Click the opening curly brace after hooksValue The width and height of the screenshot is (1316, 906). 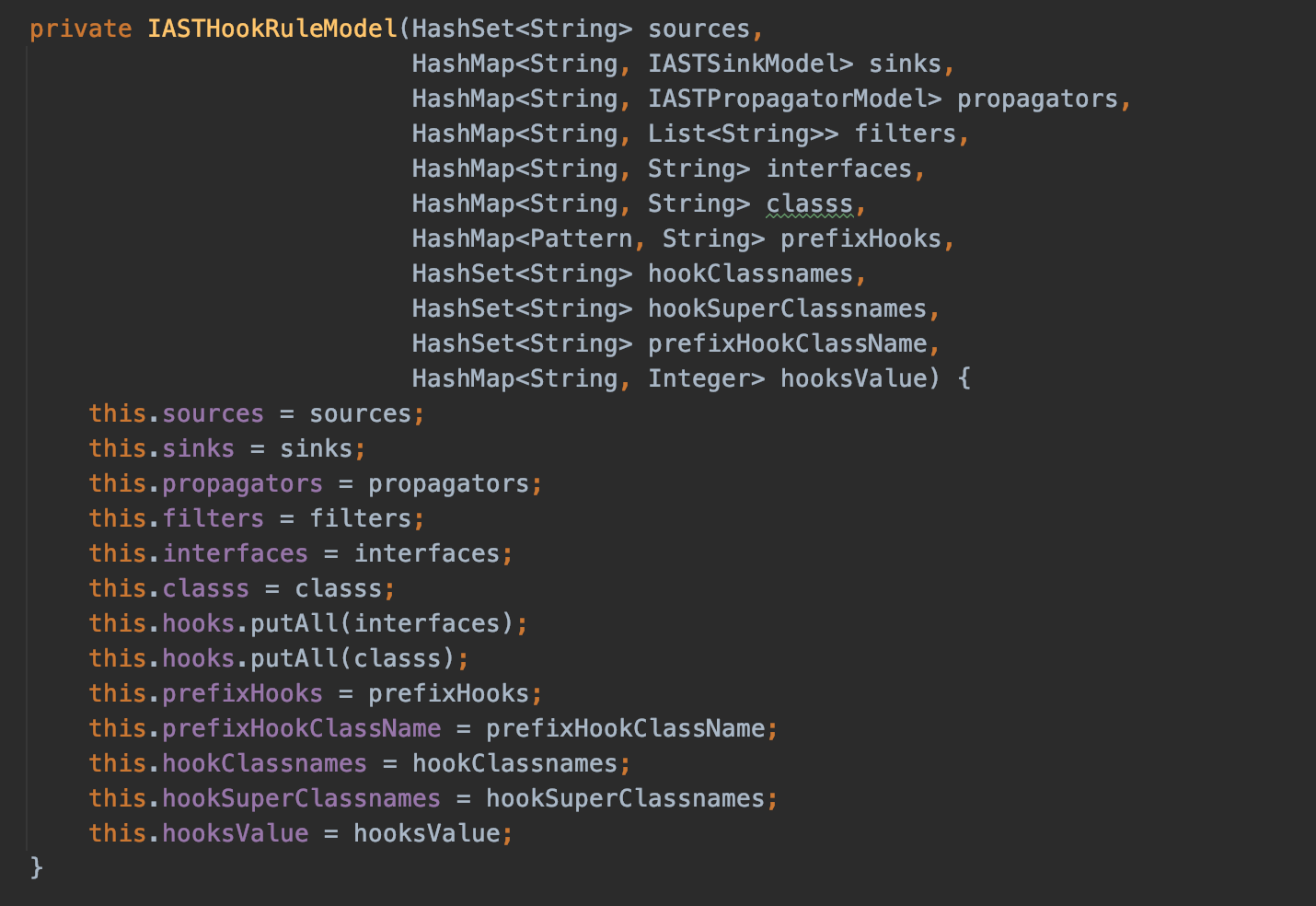click(964, 378)
